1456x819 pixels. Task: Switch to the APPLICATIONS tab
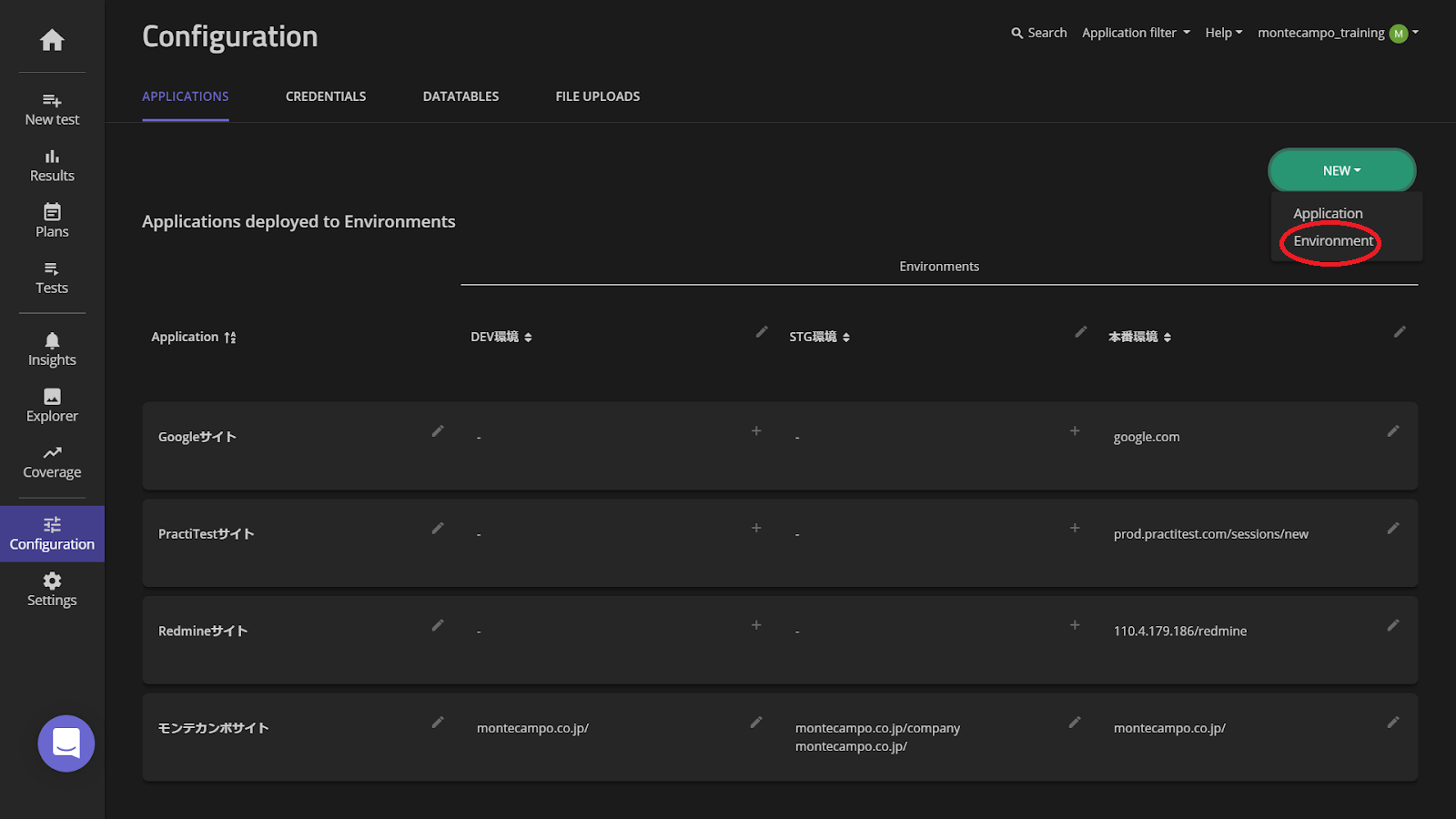tap(186, 96)
